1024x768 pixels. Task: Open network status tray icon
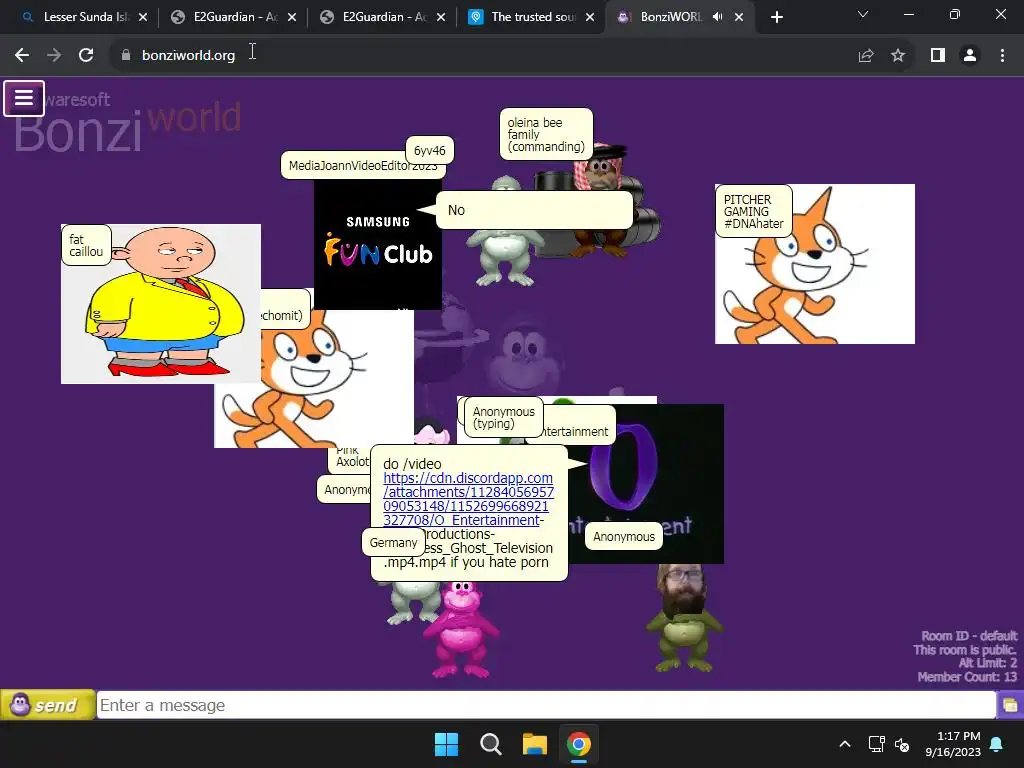876,744
